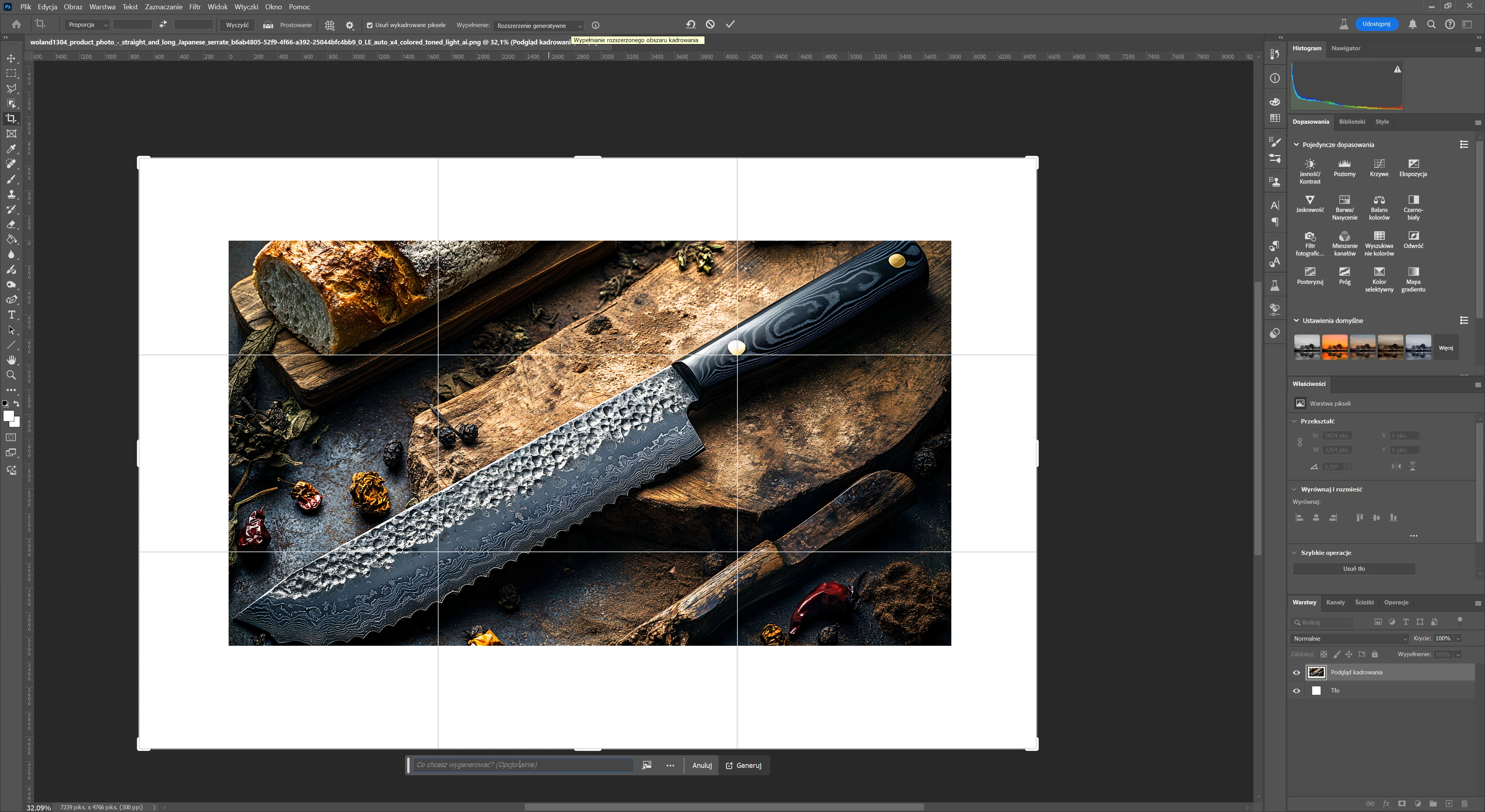Click the reset crop icon
Screen dimensions: 1485x812
click(x=691, y=24)
